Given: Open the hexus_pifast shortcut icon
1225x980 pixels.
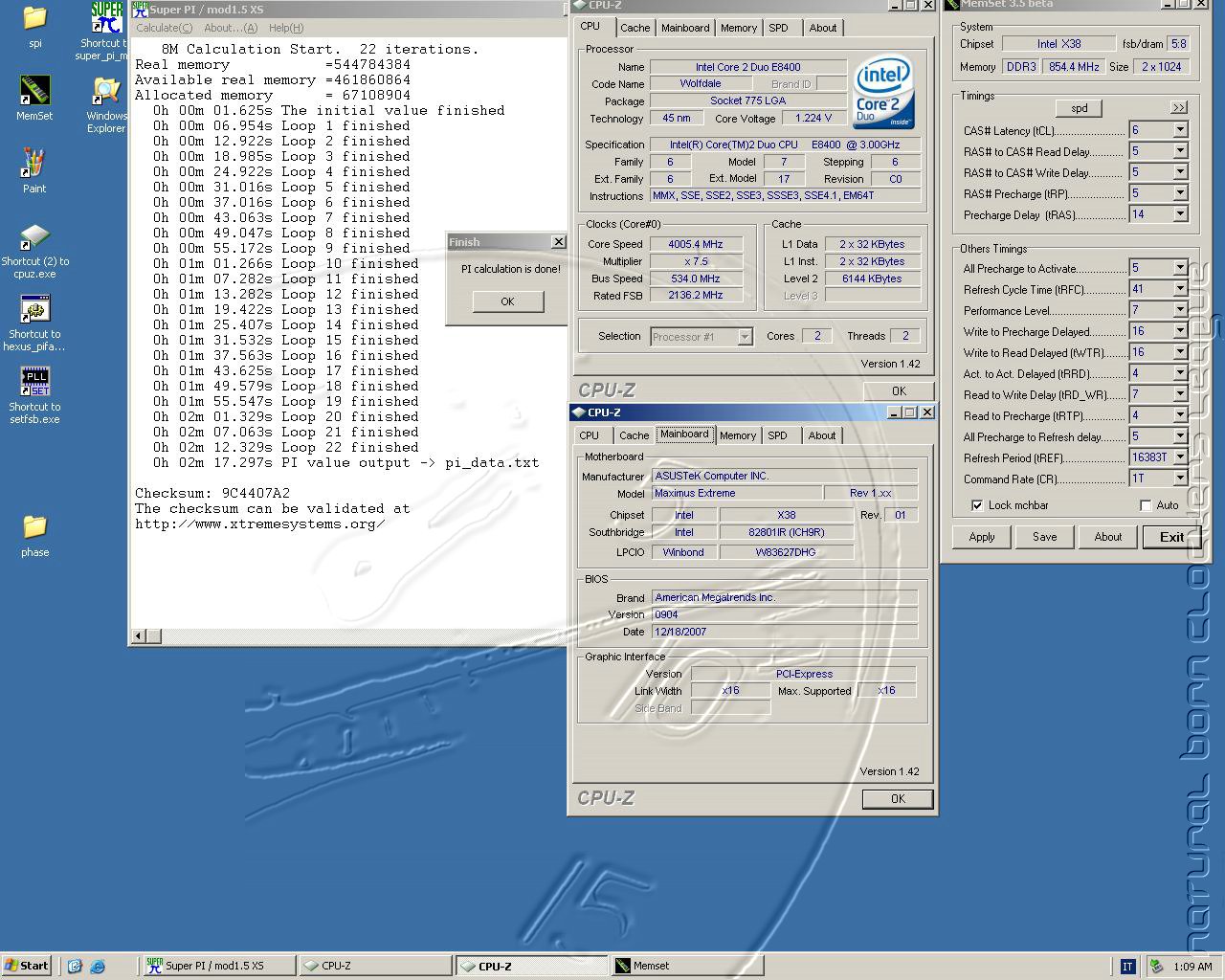Looking at the screenshot, I should pyautogui.click(x=34, y=309).
